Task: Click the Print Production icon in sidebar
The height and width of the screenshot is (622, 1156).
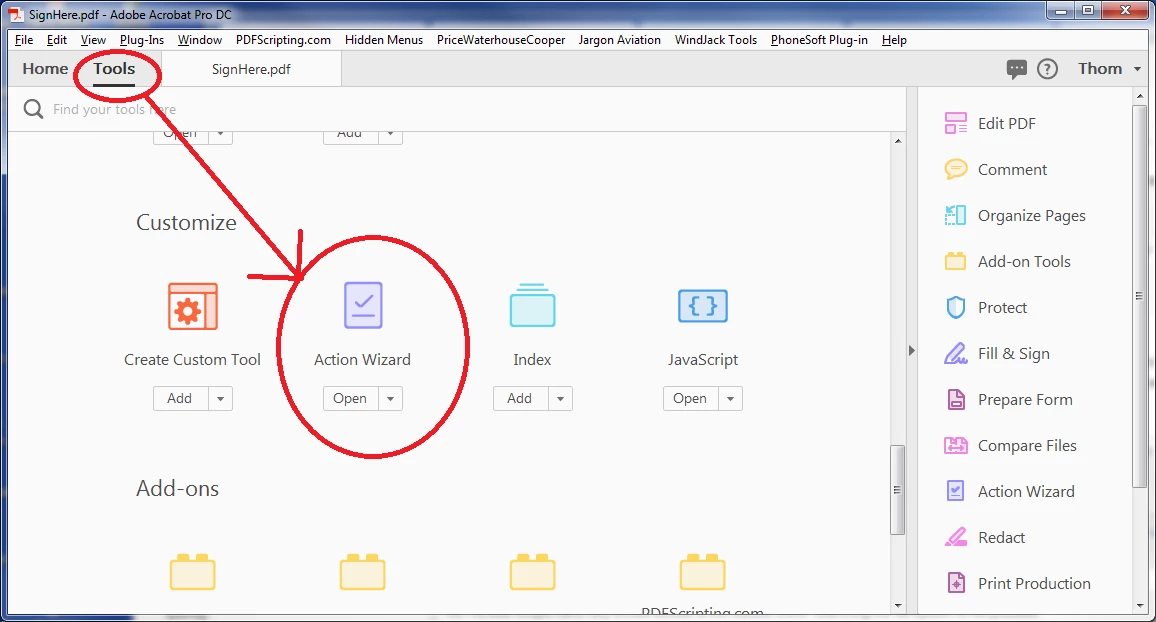Action: pyautogui.click(x=955, y=583)
